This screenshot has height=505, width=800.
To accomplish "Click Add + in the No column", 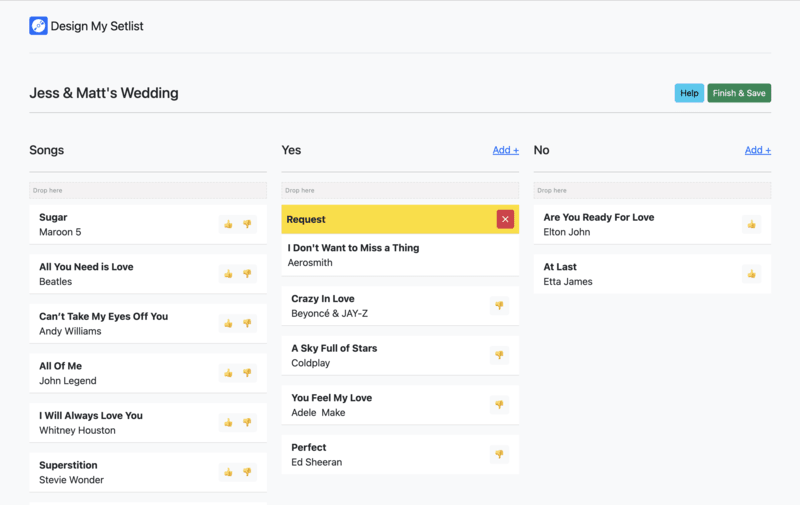I will tap(758, 150).
